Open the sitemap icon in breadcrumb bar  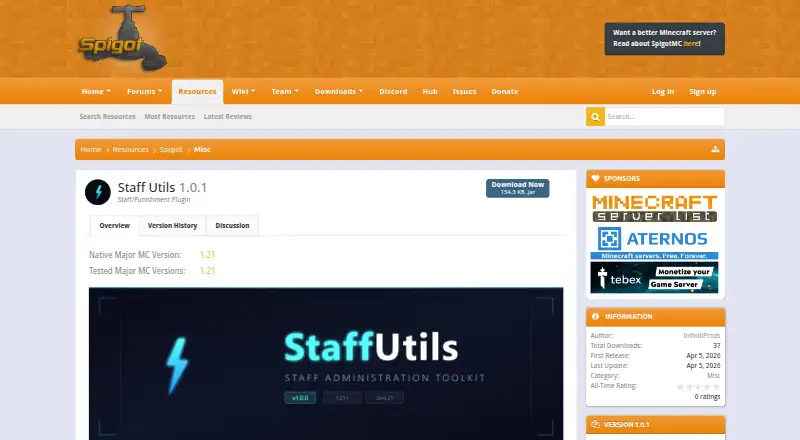coord(715,149)
